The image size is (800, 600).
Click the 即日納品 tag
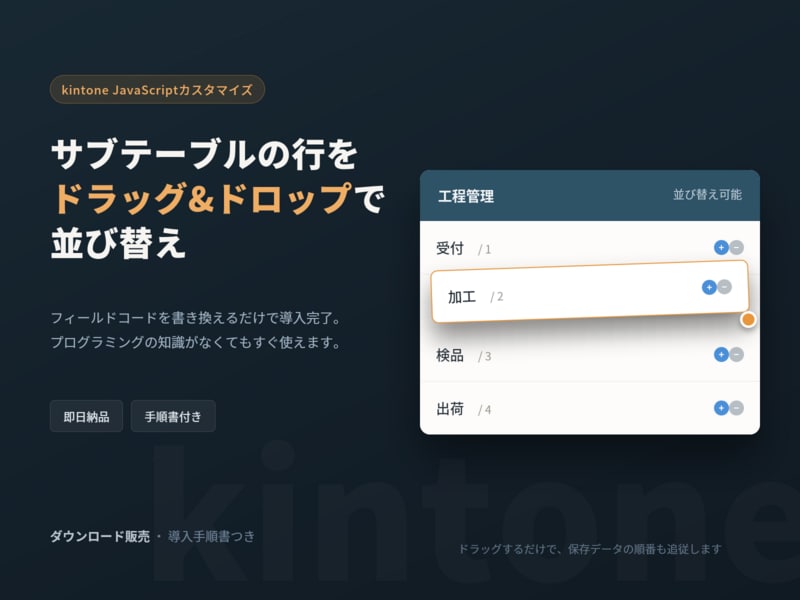coord(86,416)
